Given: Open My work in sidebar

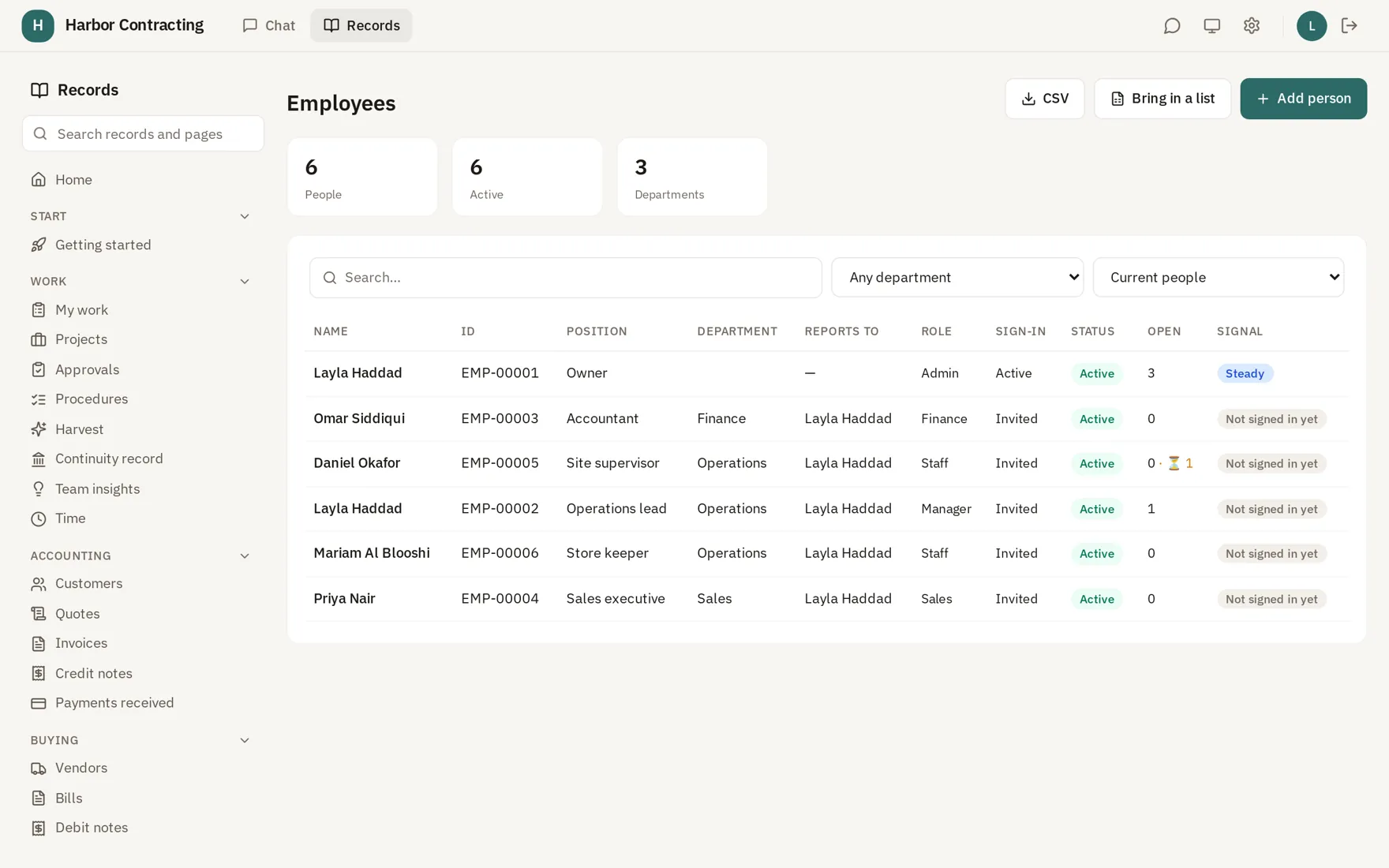Looking at the screenshot, I should [142, 310].
